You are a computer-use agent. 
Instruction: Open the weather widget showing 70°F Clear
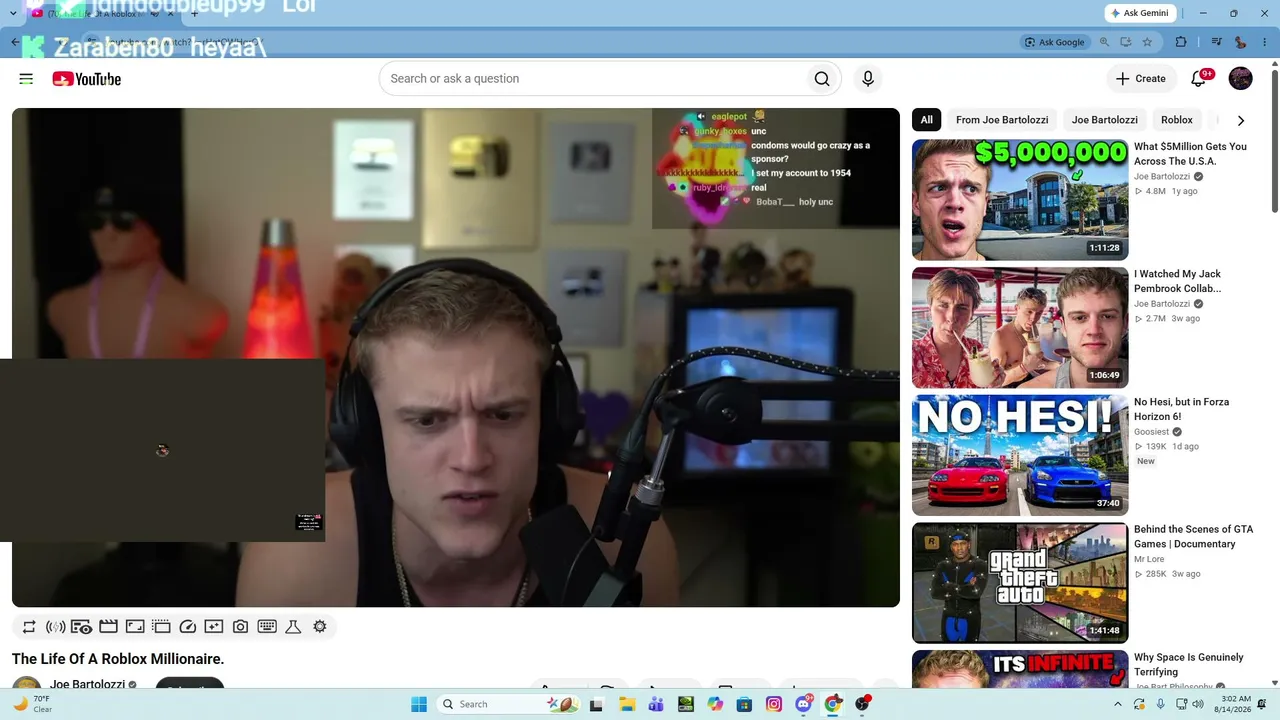point(32,704)
